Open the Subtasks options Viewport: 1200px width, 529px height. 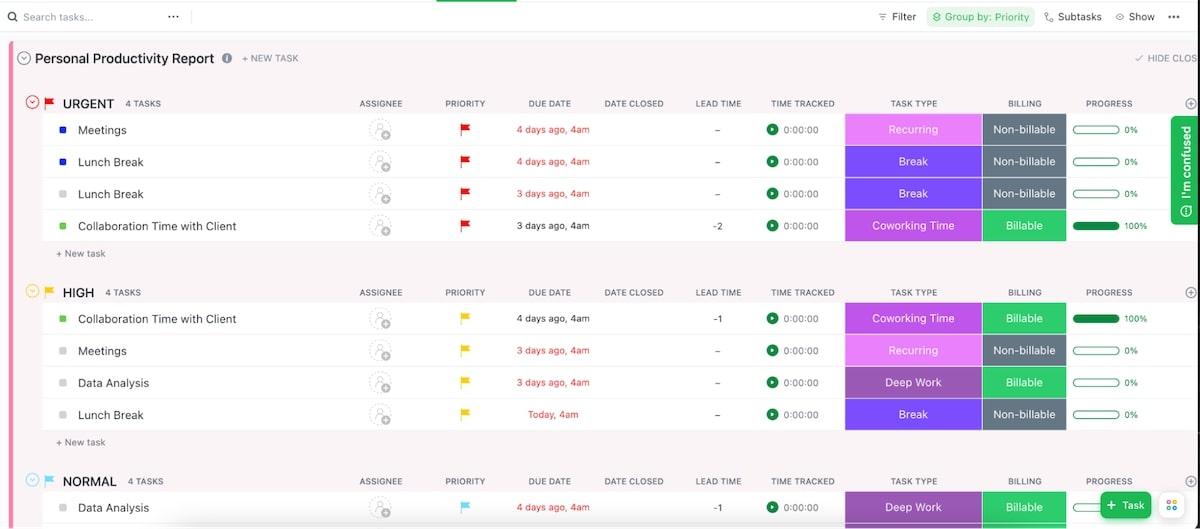pyautogui.click(x=1072, y=17)
